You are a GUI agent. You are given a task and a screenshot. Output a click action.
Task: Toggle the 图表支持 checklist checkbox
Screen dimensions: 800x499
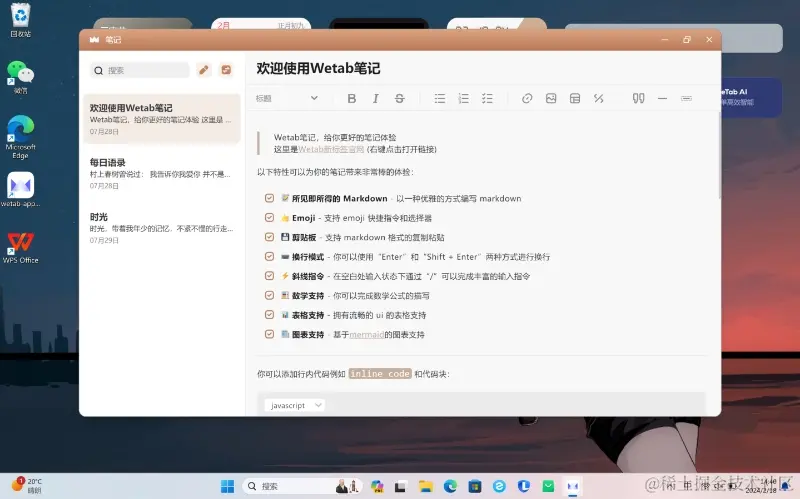[x=269, y=334]
